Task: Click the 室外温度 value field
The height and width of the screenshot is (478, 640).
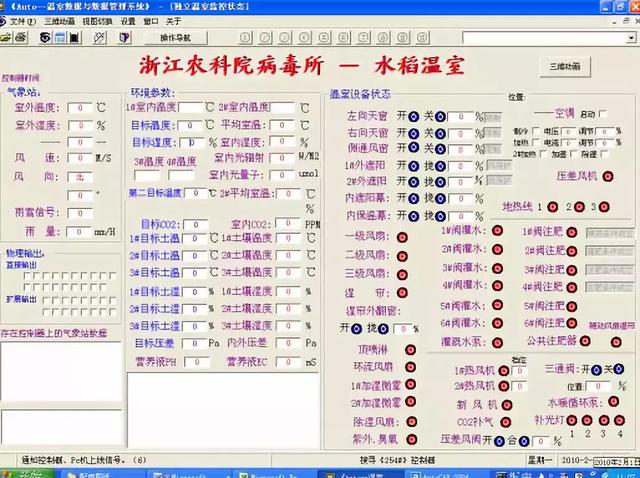Action: tap(78, 108)
